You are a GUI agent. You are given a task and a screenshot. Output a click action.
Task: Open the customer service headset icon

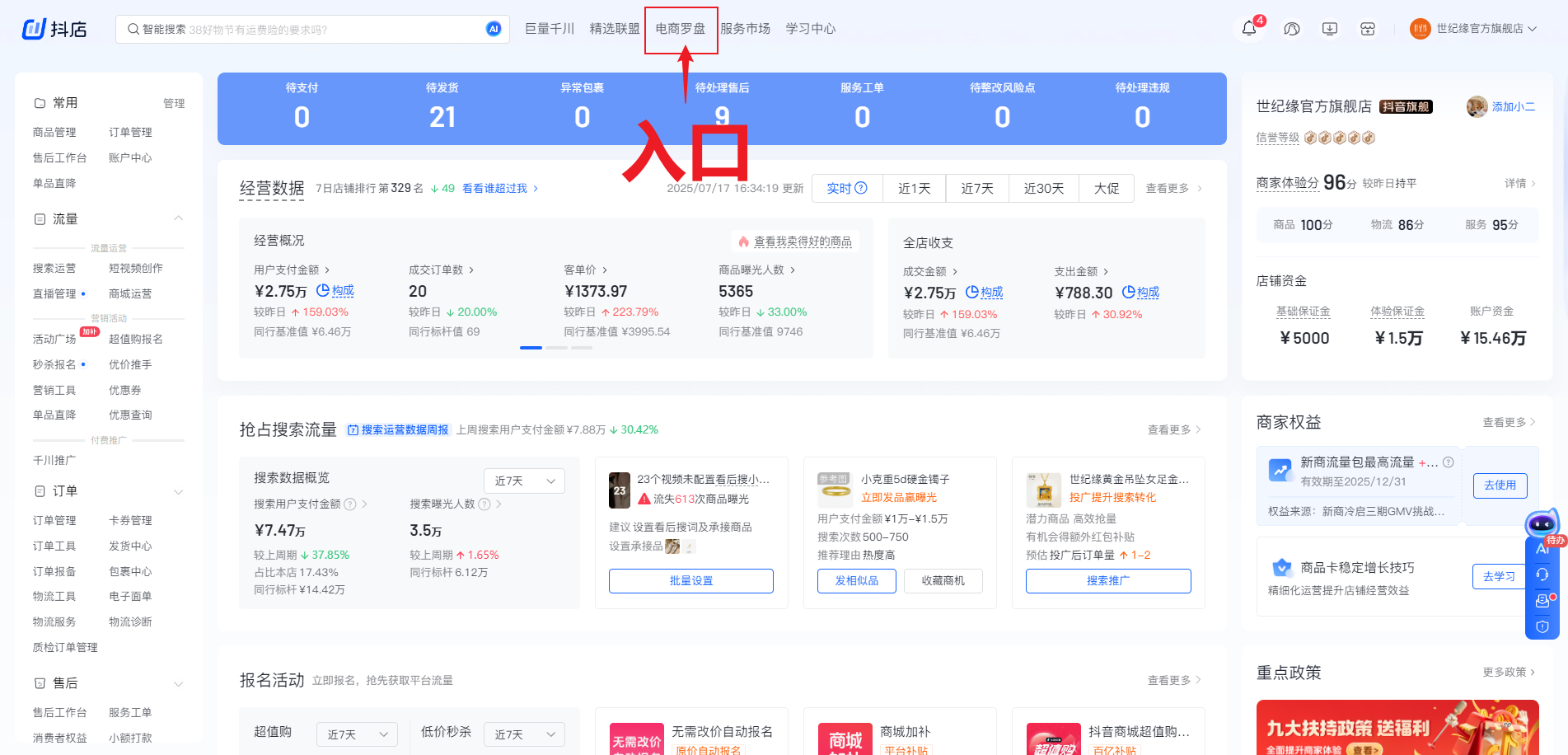1291,29
